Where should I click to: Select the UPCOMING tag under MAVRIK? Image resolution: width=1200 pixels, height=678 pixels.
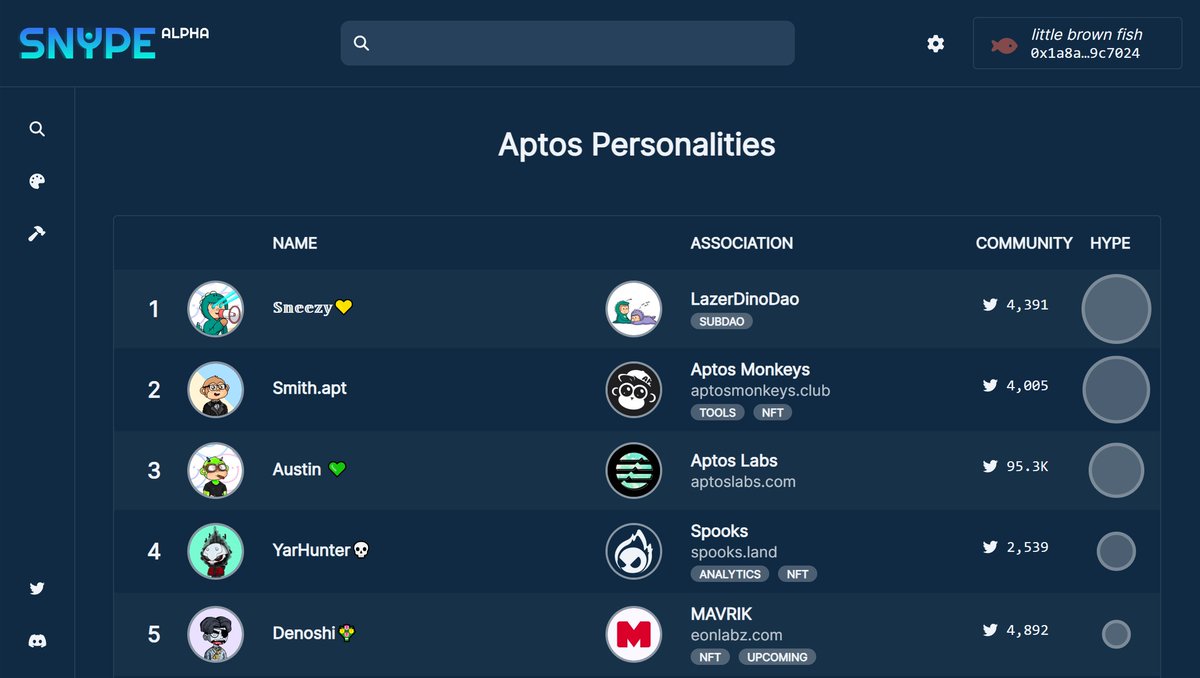[x=777, y=657]
